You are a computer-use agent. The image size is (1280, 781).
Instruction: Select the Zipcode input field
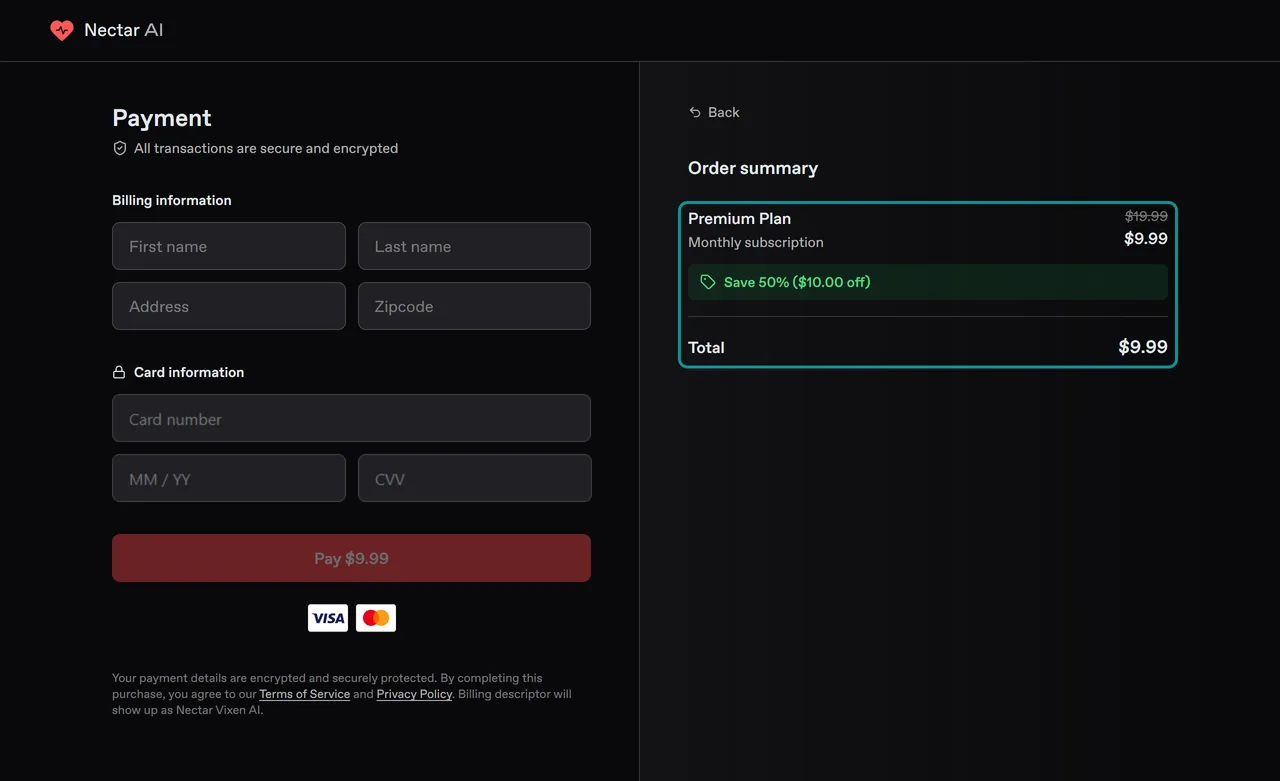coord(474,306)
